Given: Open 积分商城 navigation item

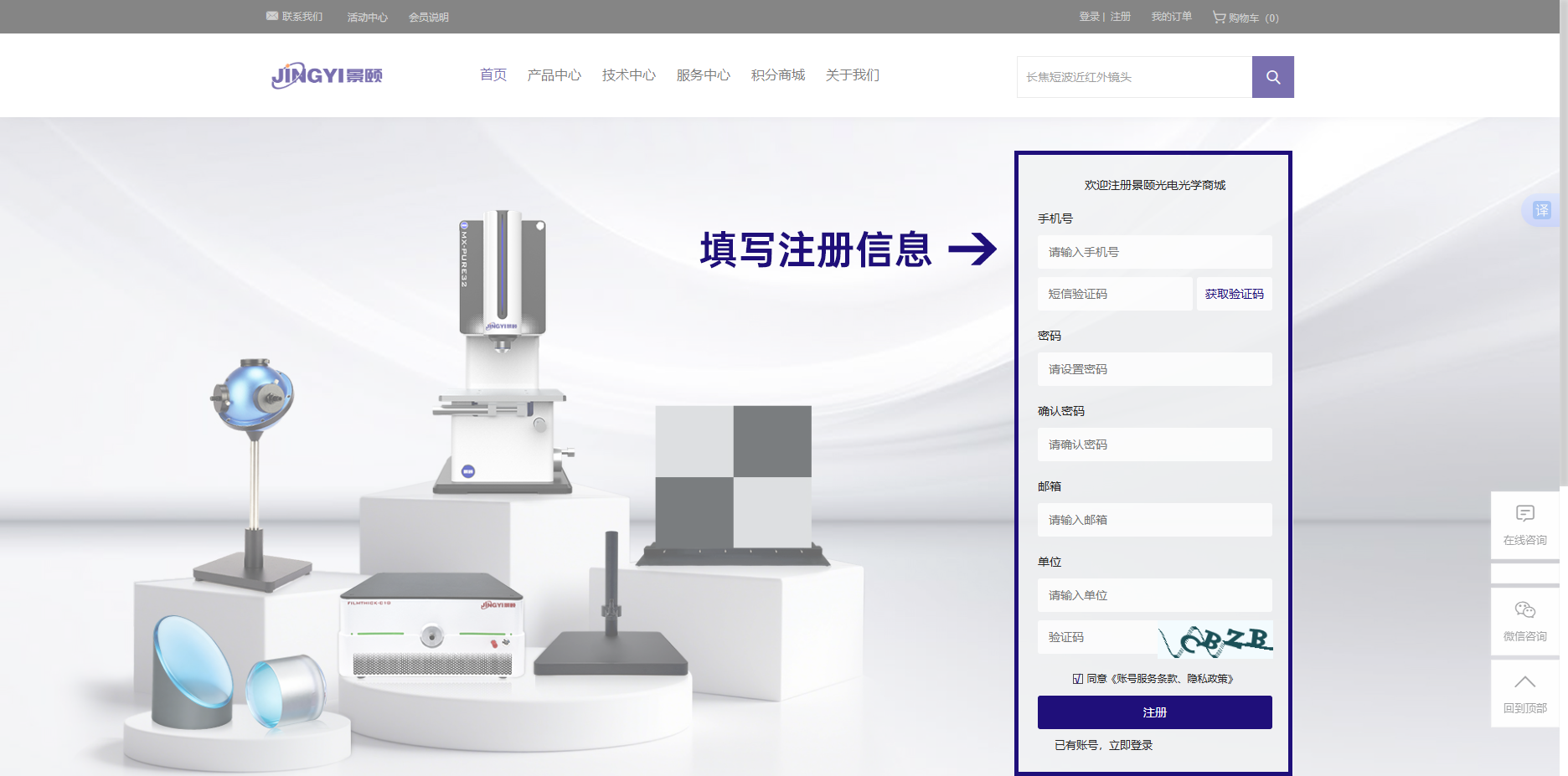Looking at the screenshot, I should (777, 75).
